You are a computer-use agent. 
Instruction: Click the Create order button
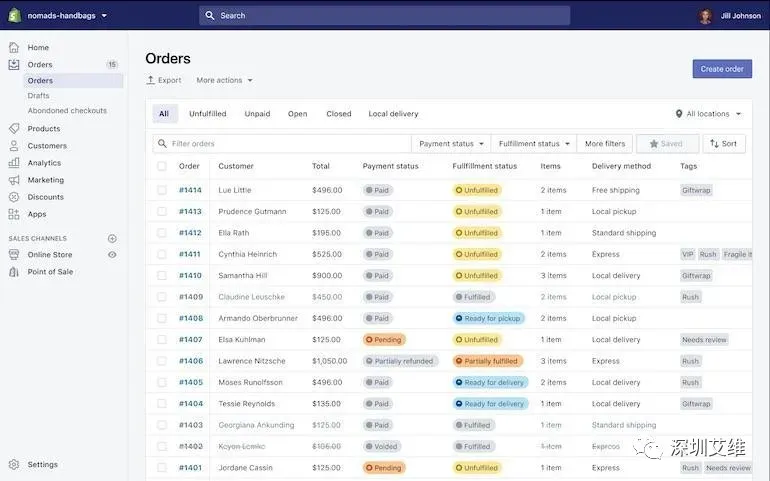click(x=722, y=69)
